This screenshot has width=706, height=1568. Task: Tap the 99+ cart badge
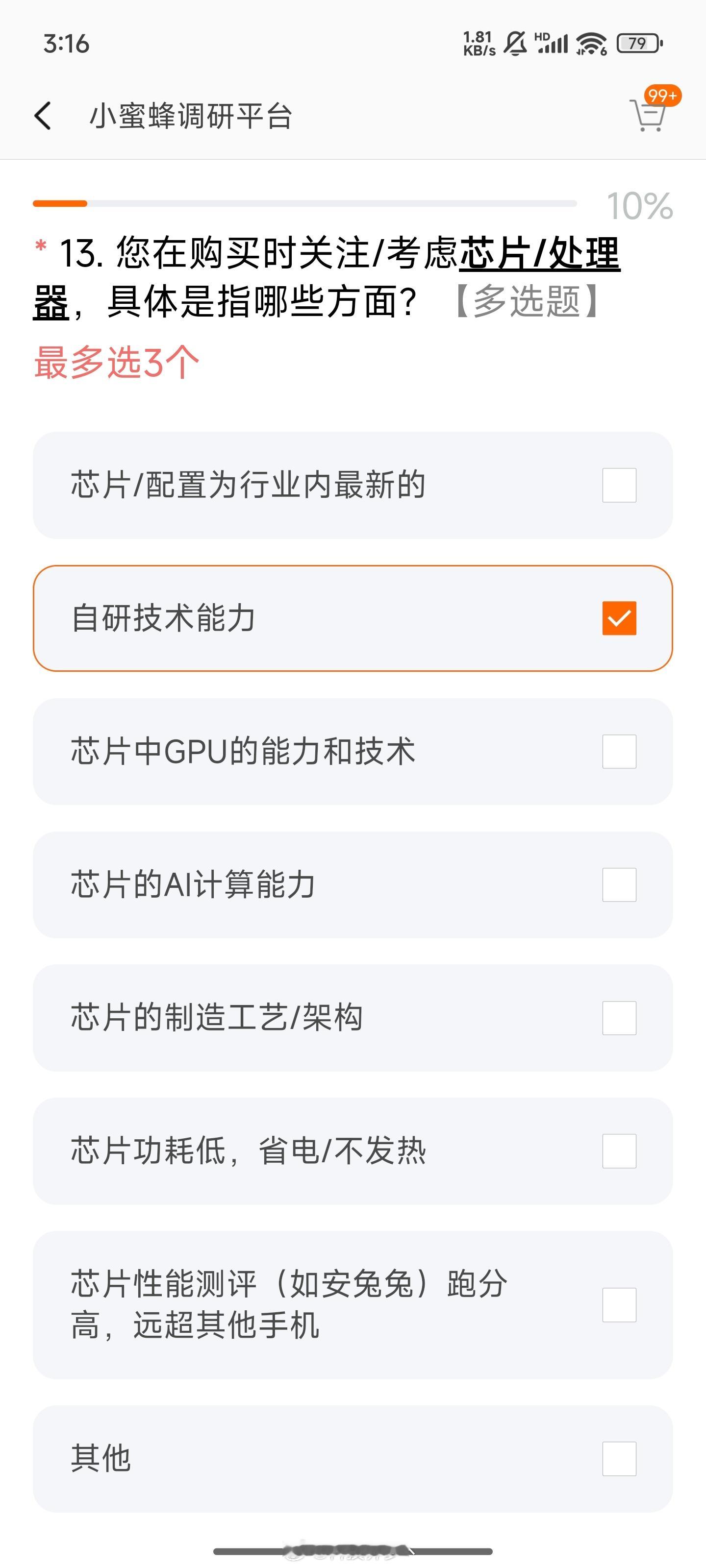click(663, 96)
